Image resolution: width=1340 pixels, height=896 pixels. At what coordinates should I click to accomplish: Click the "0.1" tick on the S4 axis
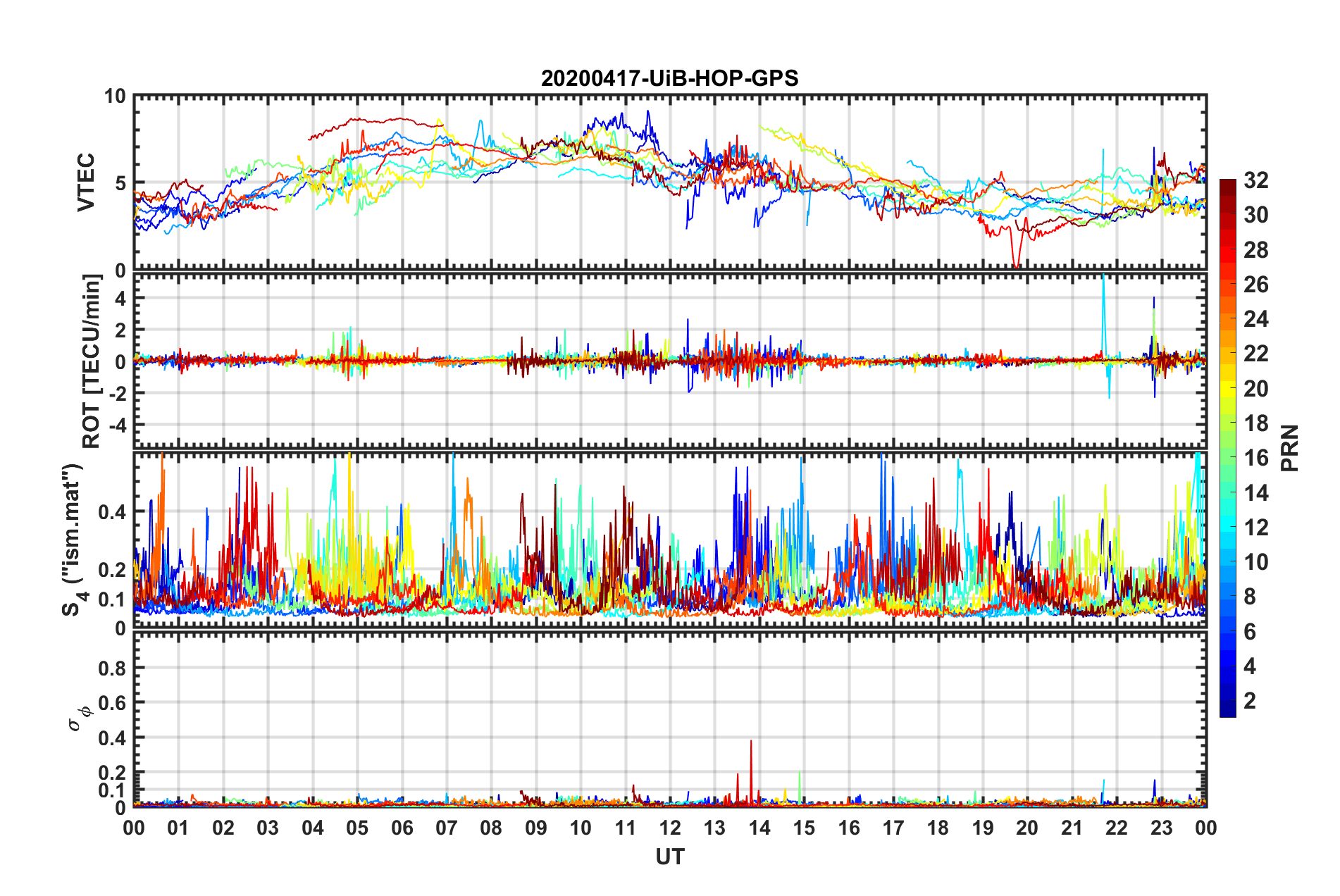tap(112, 599)
